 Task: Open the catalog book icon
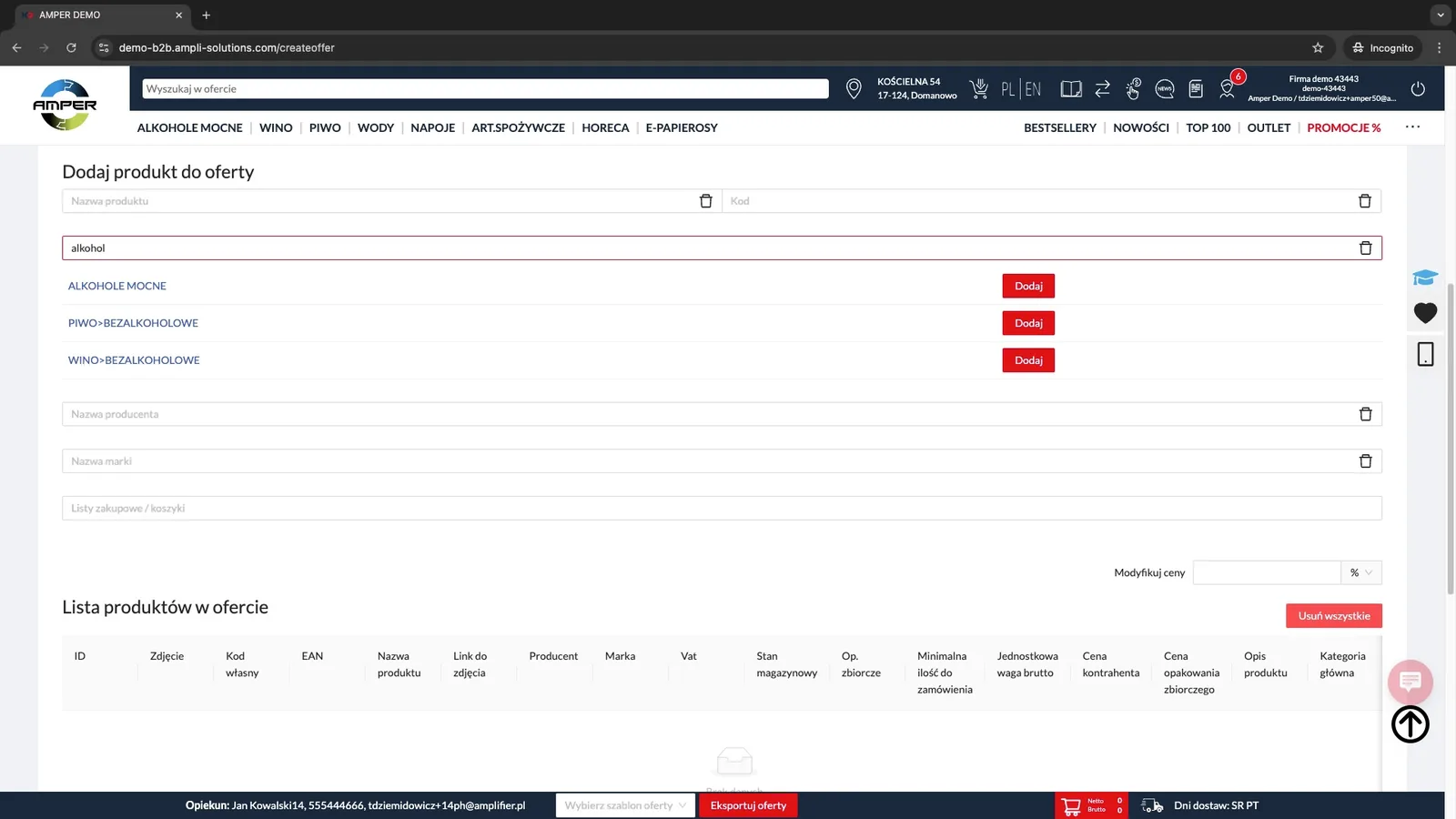tap(1071, 88)
